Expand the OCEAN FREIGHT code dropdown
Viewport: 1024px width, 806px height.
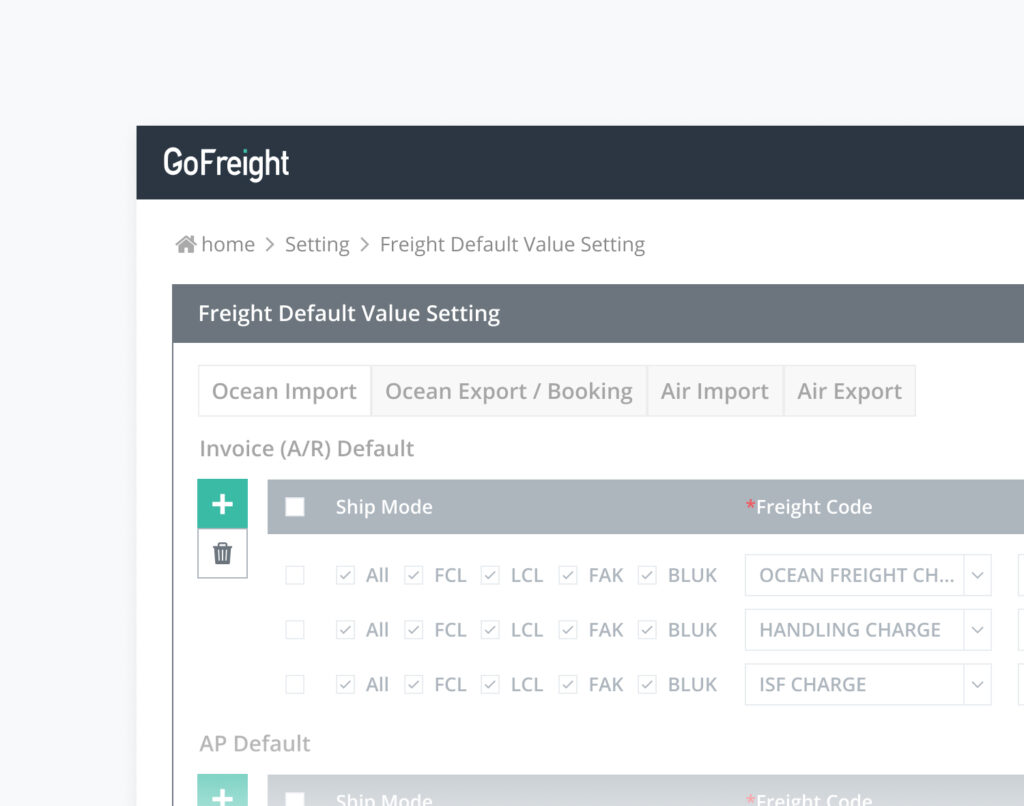click(x=978, y=575)
